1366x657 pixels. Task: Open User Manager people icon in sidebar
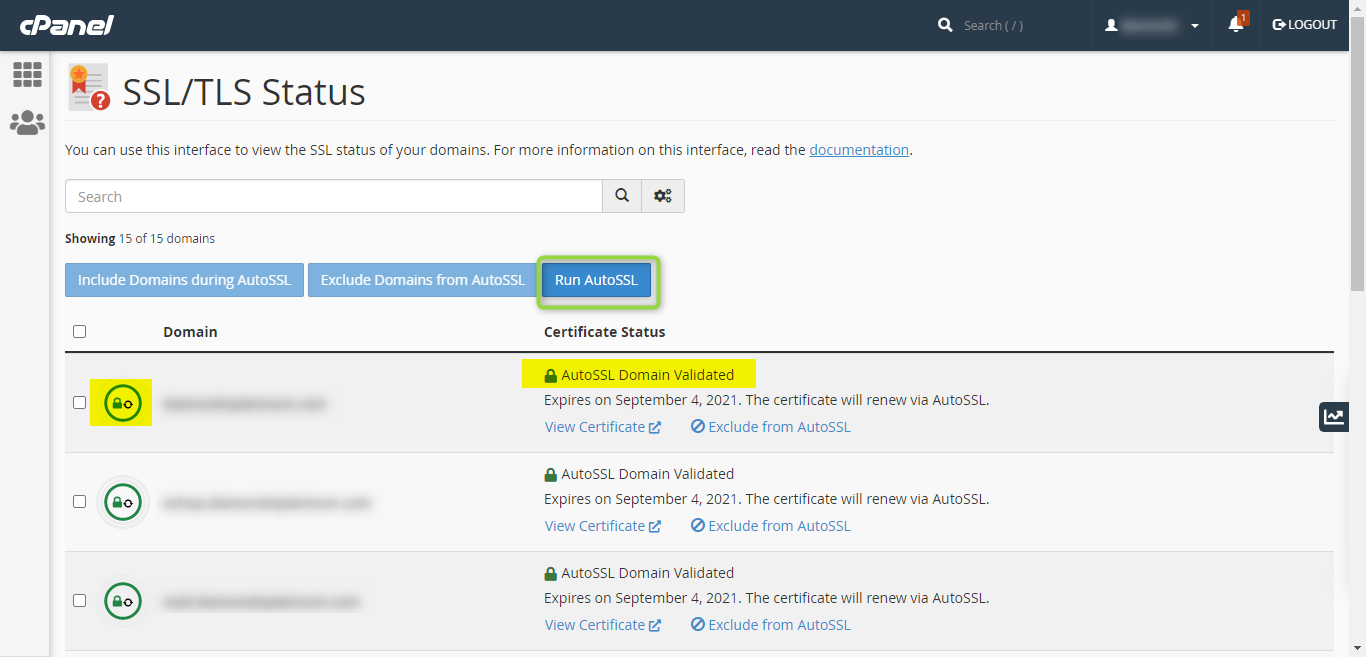[x=27, y=123]
